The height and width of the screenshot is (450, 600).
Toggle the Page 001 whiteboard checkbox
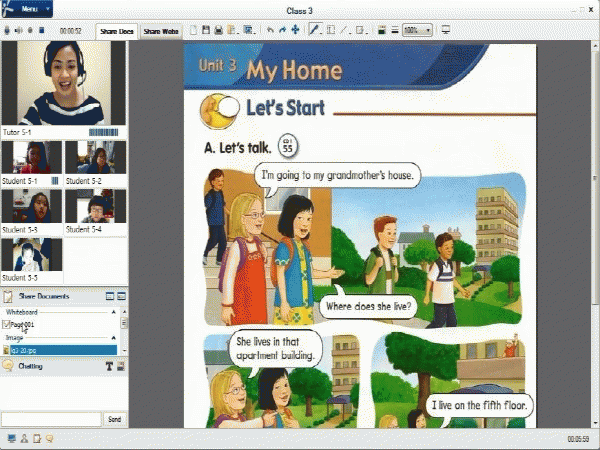[x=7, y=324]
